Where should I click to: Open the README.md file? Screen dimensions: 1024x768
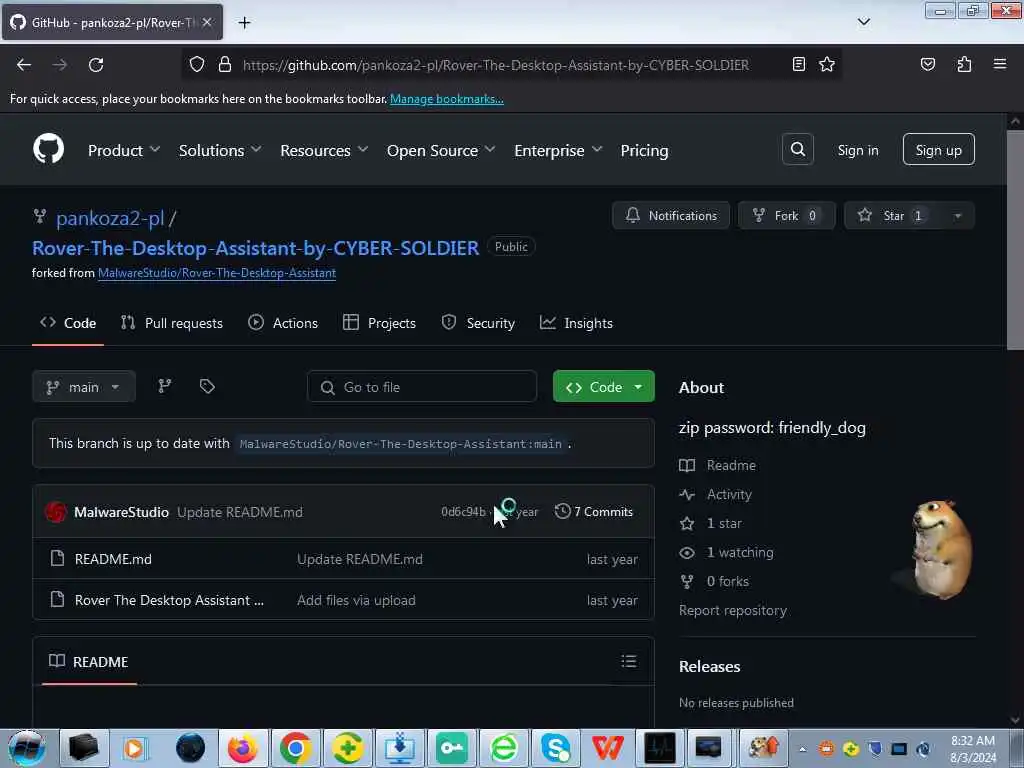click(113, 559)
